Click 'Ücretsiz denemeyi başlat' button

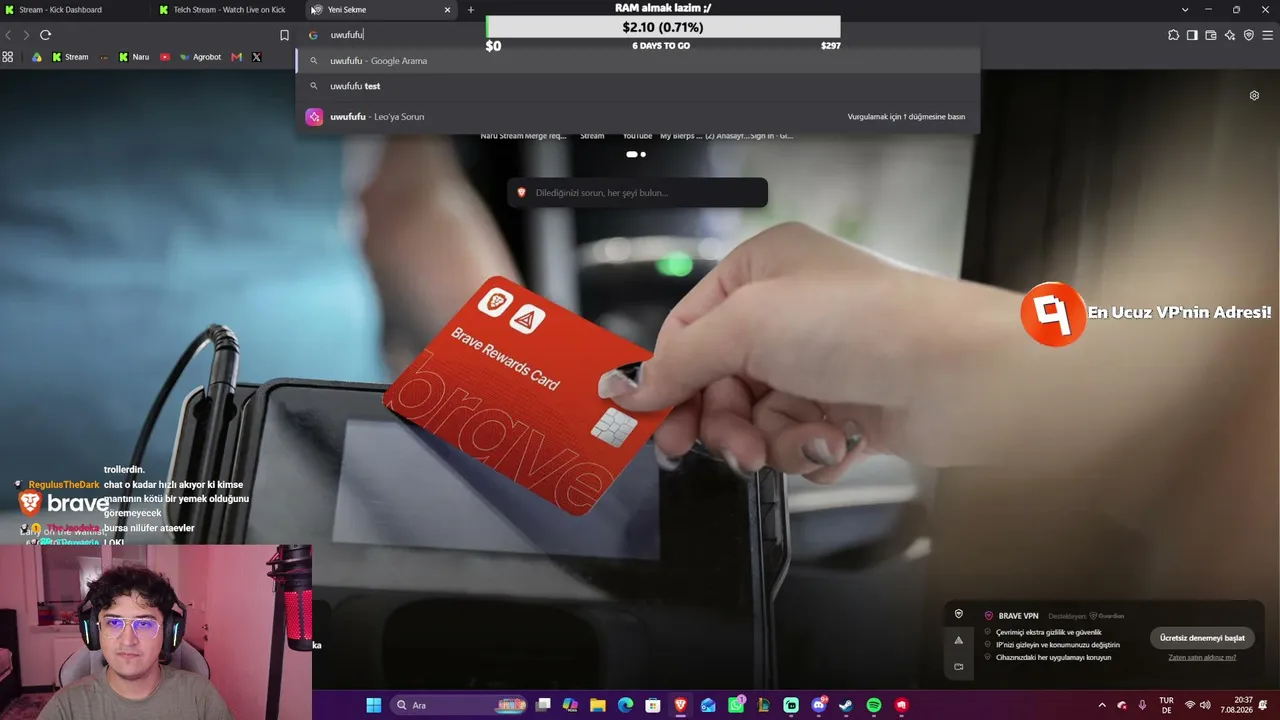point(1202,638)
